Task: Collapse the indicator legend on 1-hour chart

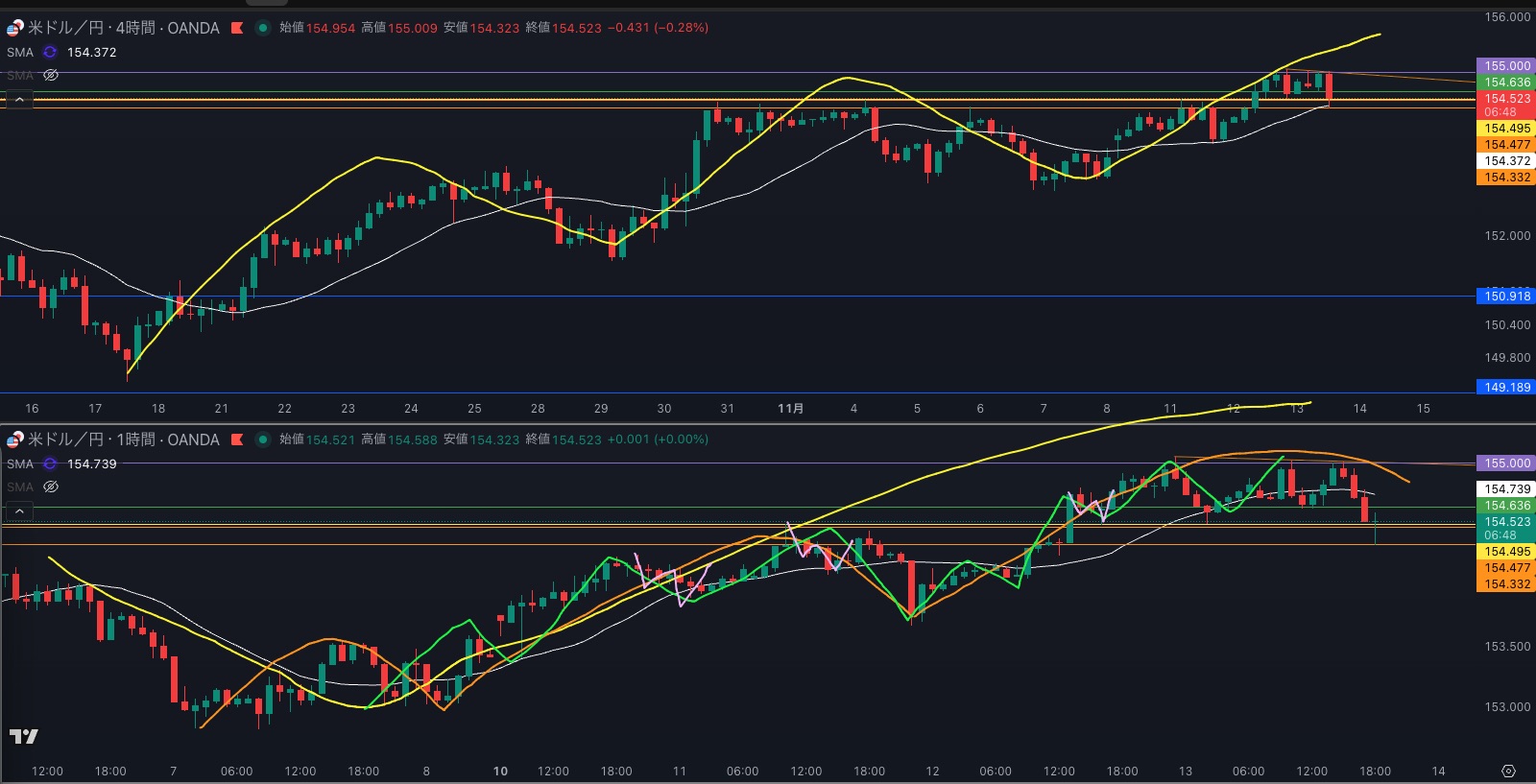Action: click(x=19, y=511)
